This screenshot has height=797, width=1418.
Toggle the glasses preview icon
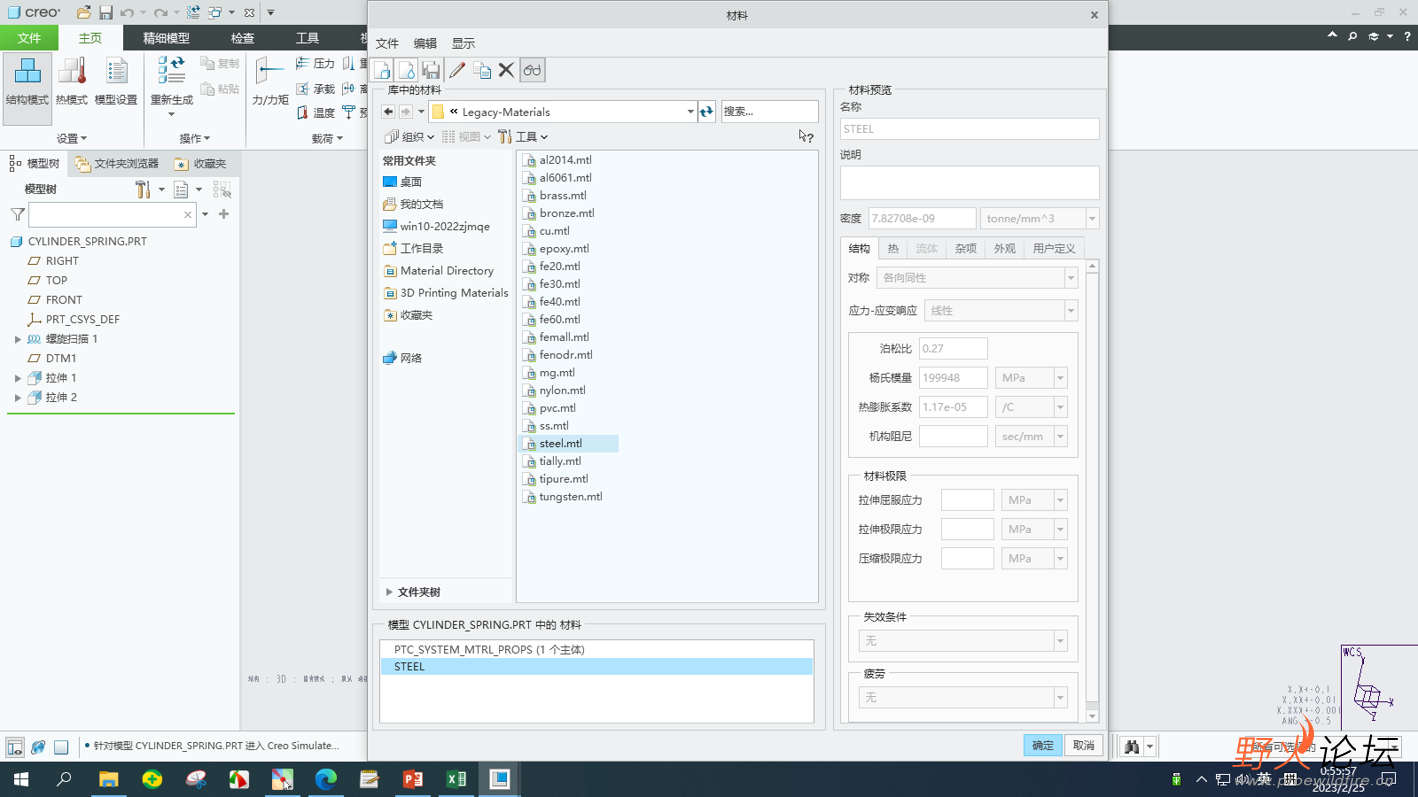[x=532, y=70]
